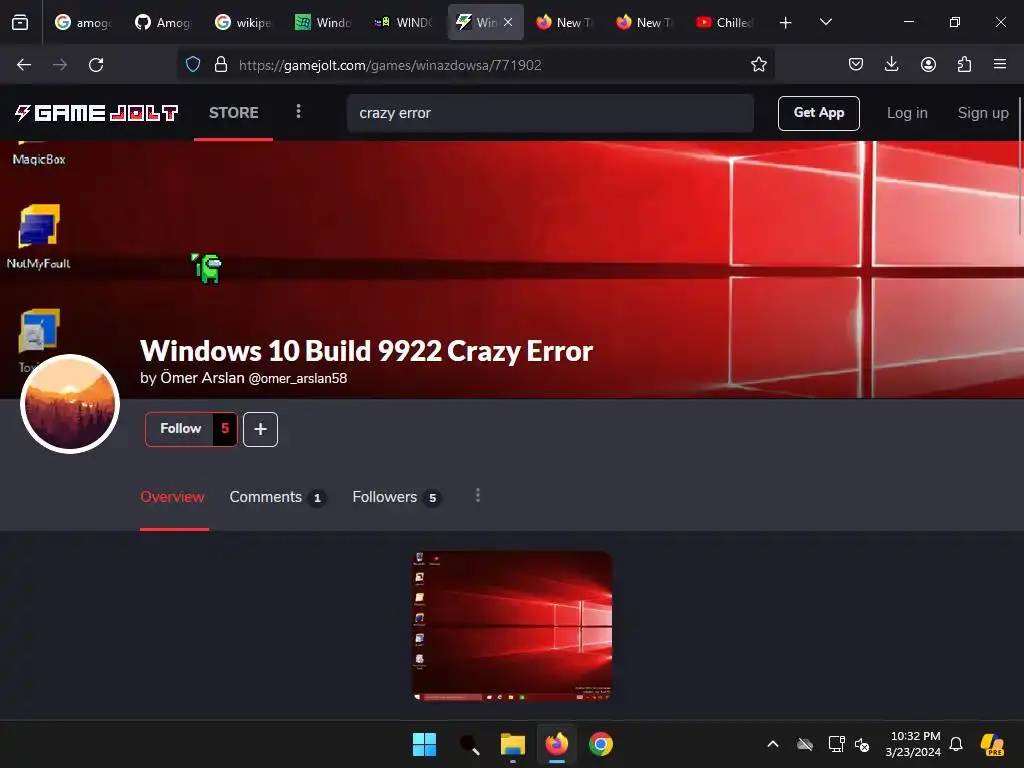Open the Firefox account icon
This screenshot has height=768, width=1024.
coord(928,64)
